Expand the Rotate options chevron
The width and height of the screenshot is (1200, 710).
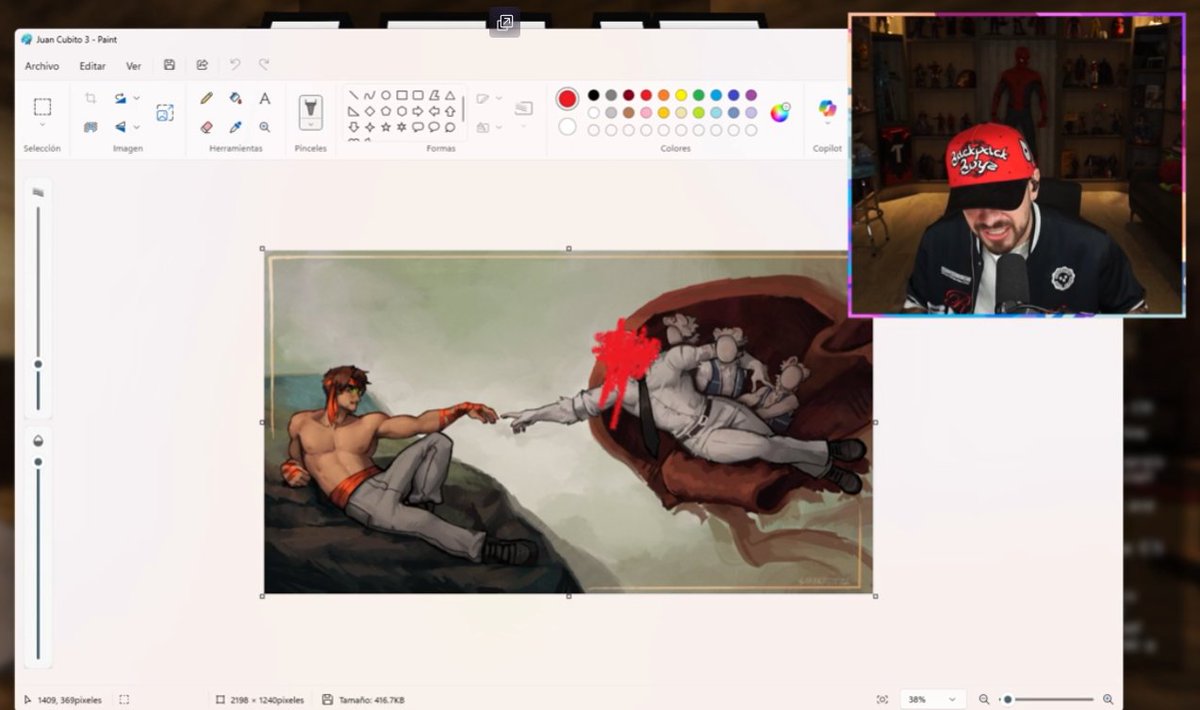click(x=137, y=98)
